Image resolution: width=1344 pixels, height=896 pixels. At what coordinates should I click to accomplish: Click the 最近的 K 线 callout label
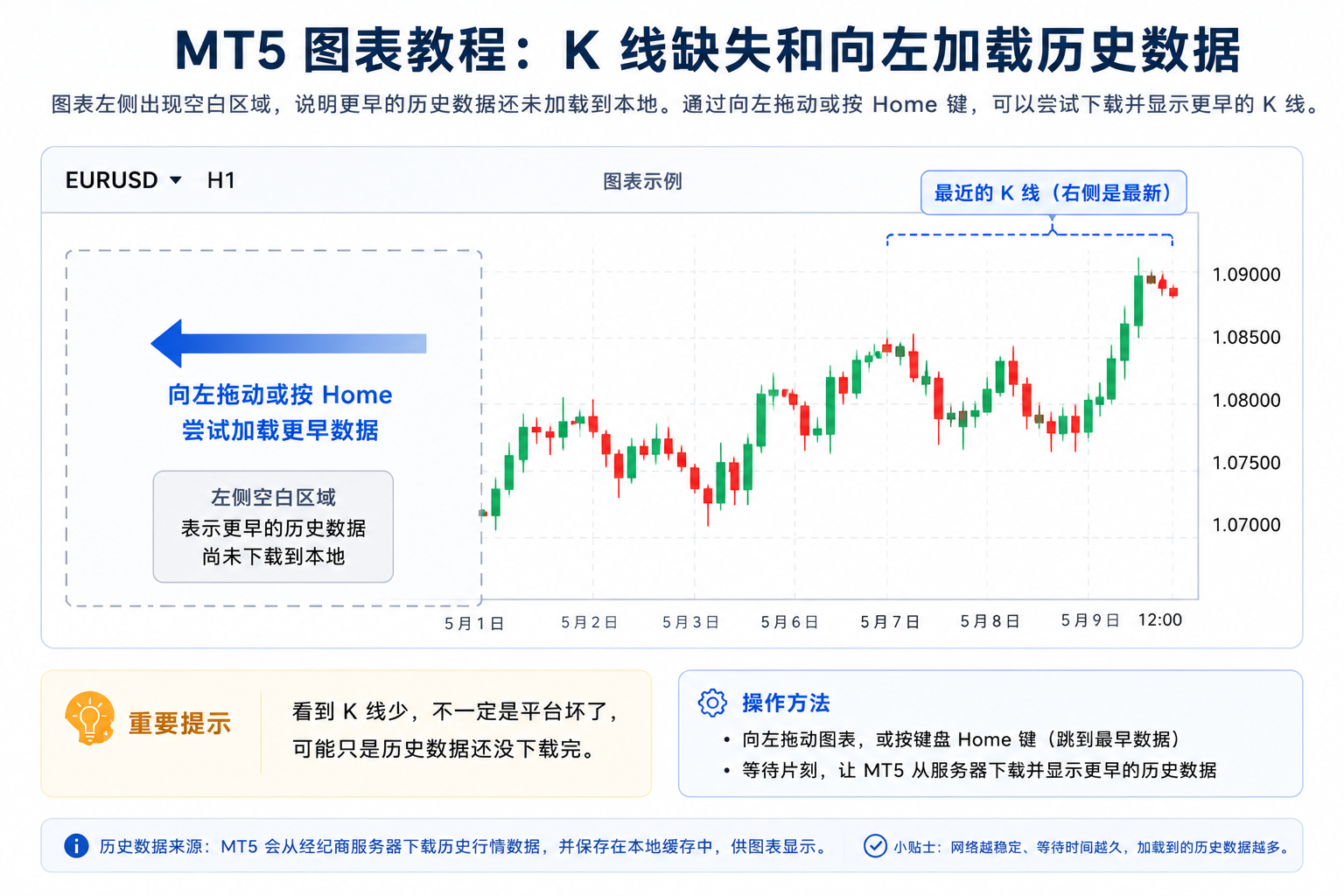pyautogui.click(x=1053, y=192)
